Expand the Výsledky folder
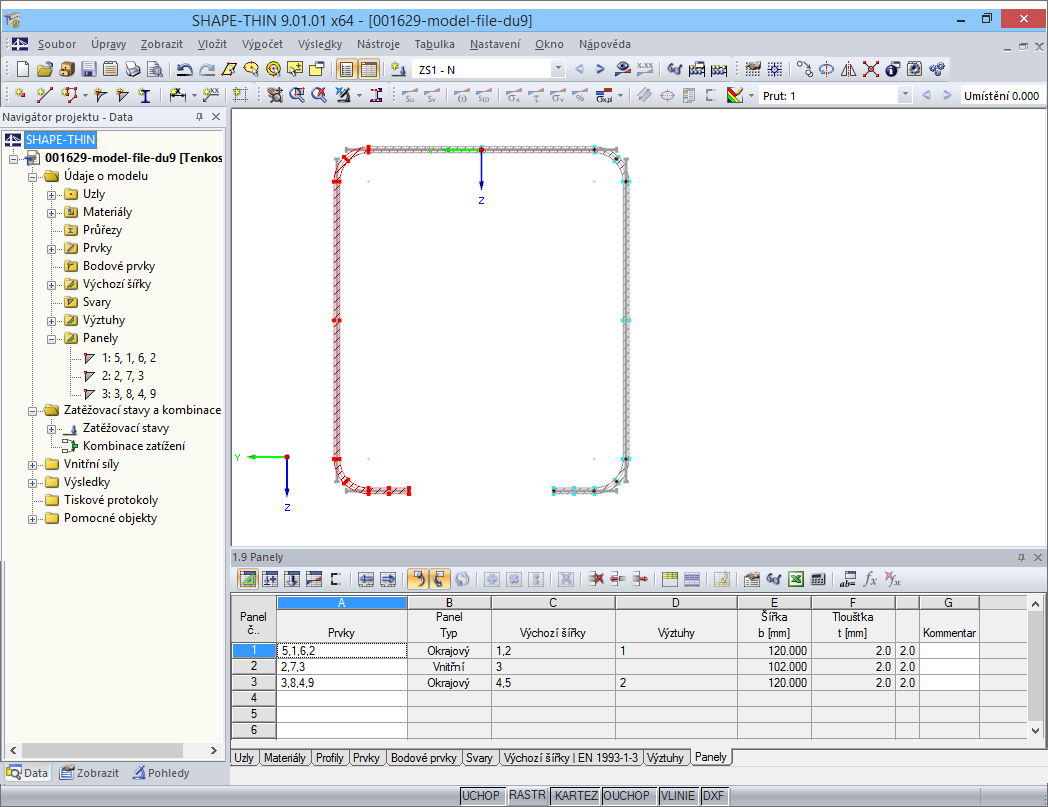 (32, 483)
